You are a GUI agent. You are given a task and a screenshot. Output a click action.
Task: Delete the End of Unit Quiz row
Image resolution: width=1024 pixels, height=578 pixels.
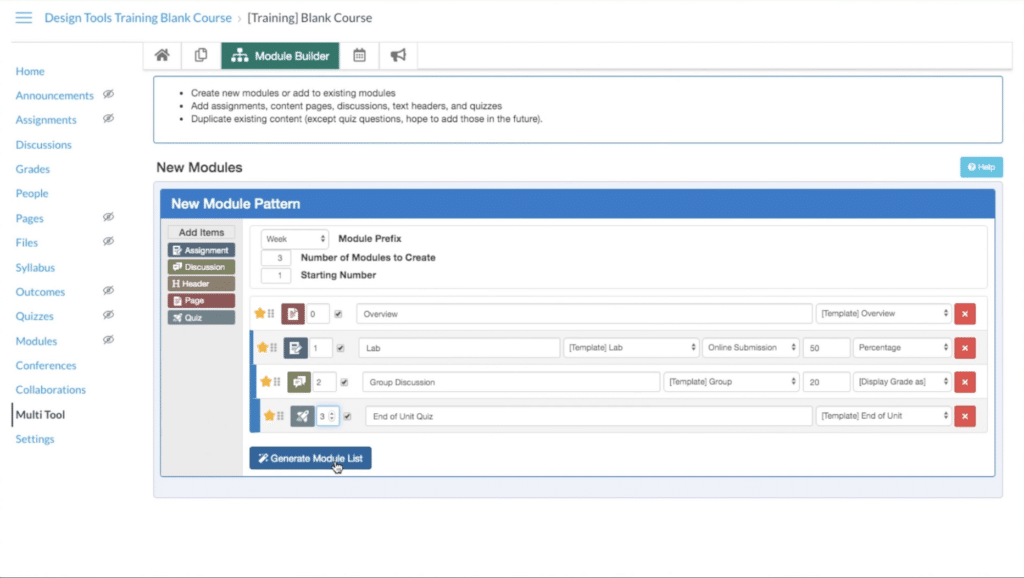point(965,416)
